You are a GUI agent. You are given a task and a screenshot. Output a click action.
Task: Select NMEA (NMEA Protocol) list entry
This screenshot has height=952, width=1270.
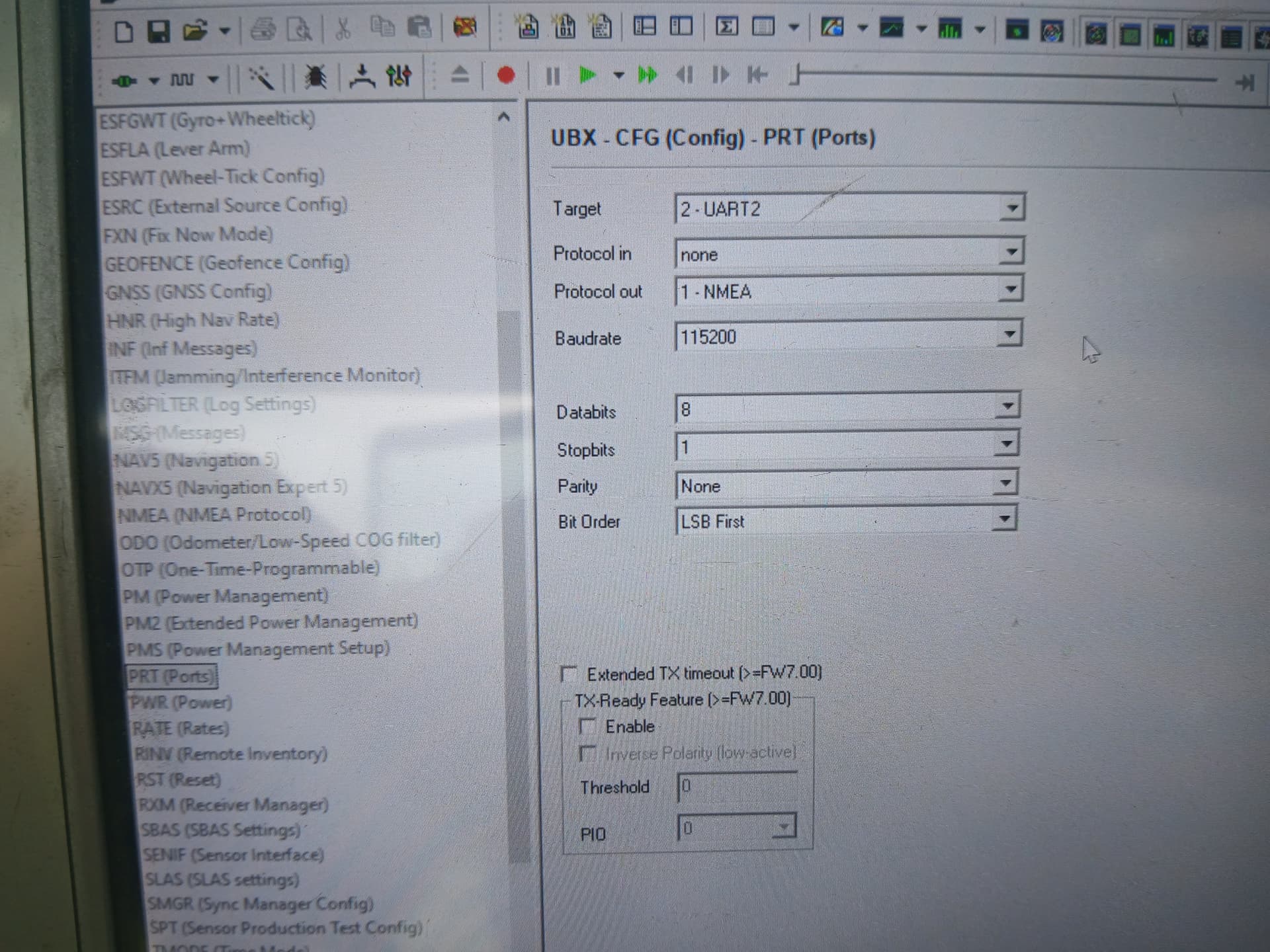point(214,514)
